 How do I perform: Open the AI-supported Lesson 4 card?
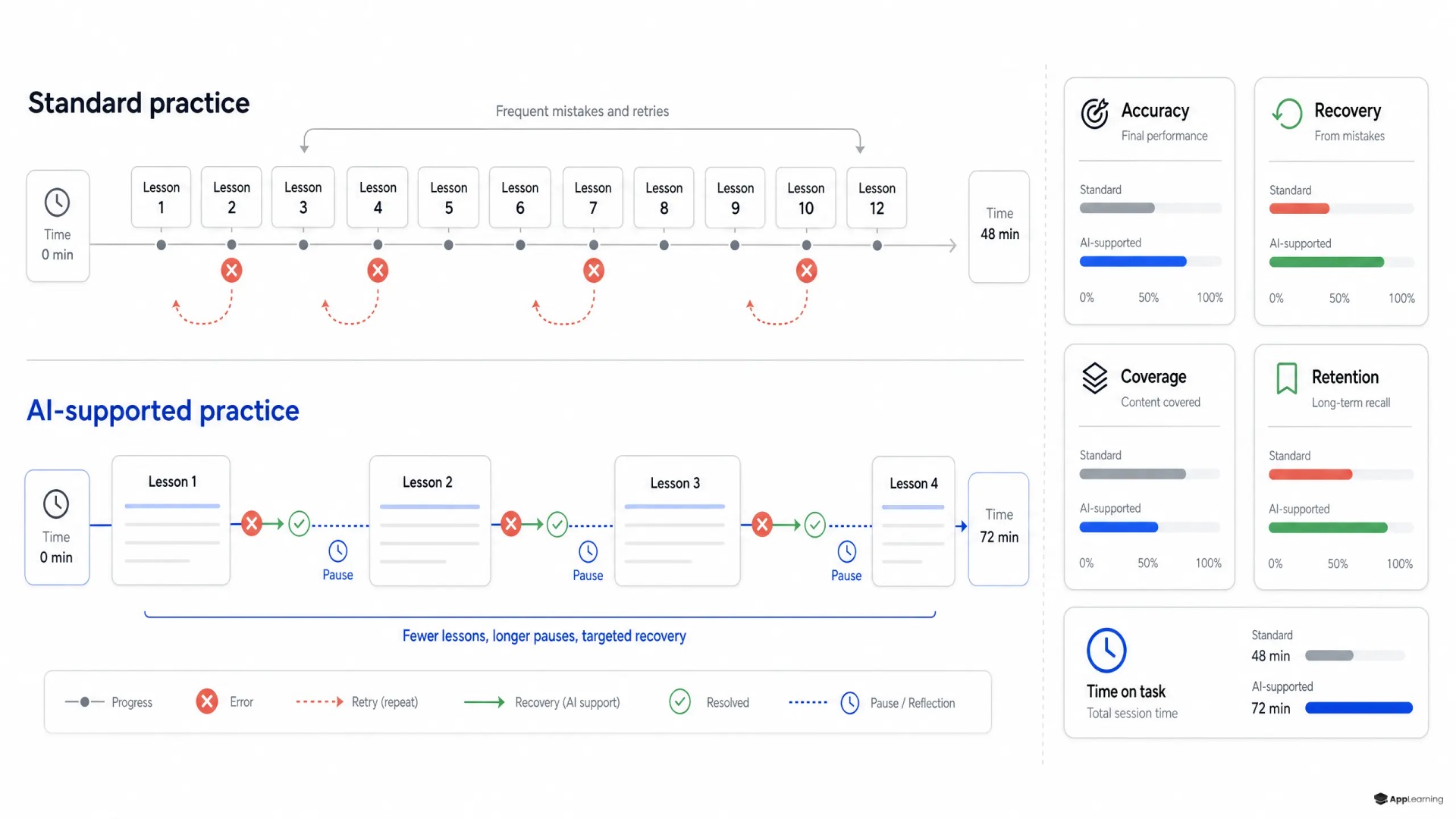(x=913, y=520)
